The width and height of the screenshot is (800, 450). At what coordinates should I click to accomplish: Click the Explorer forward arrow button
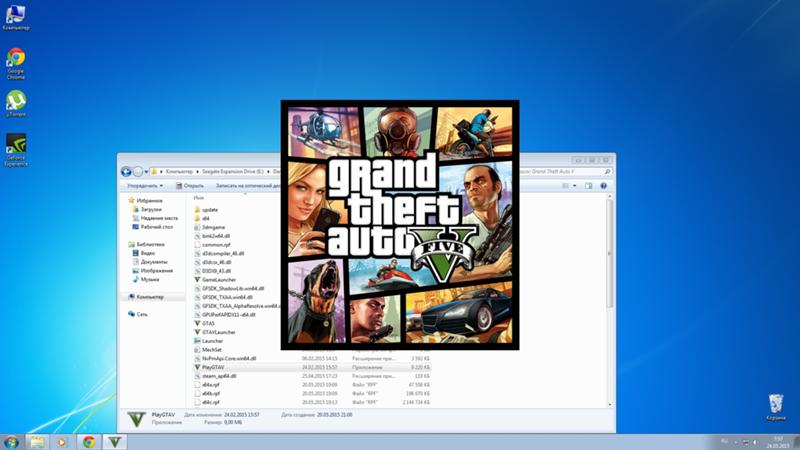(x=137, y=171)
